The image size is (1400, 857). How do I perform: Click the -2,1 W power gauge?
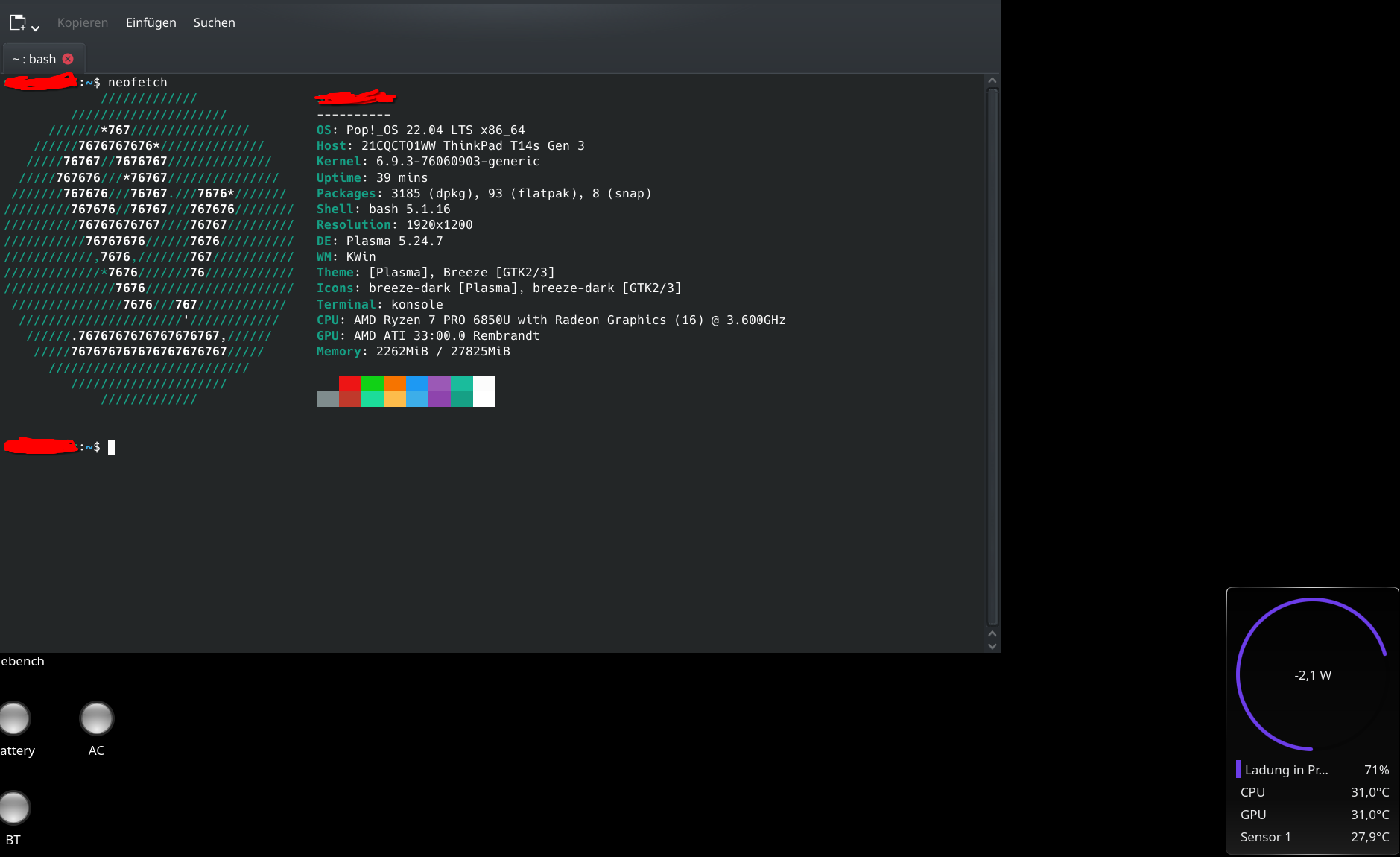point(1312,674)
